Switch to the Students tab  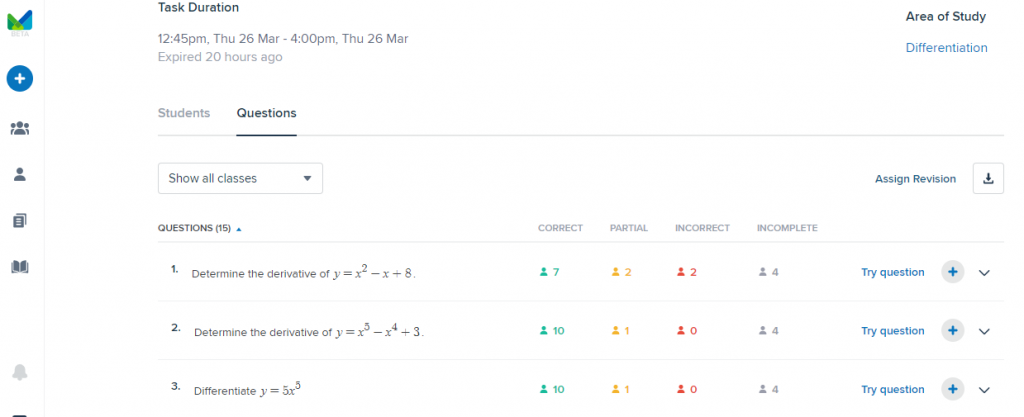coord(184,113)
